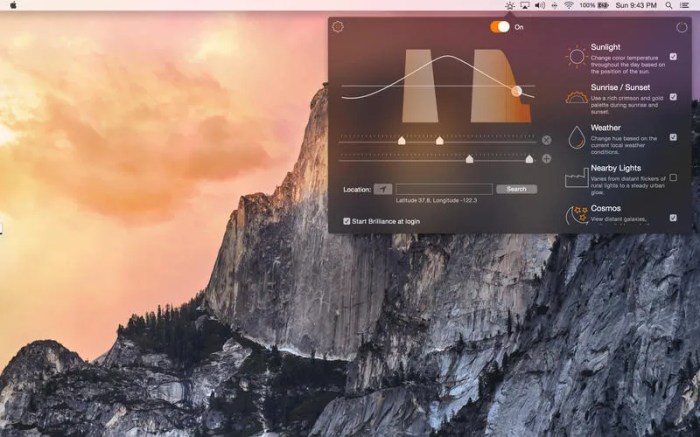Disable the Weather checkbox
The image size is (700, 437).
[x=673, y=137]
